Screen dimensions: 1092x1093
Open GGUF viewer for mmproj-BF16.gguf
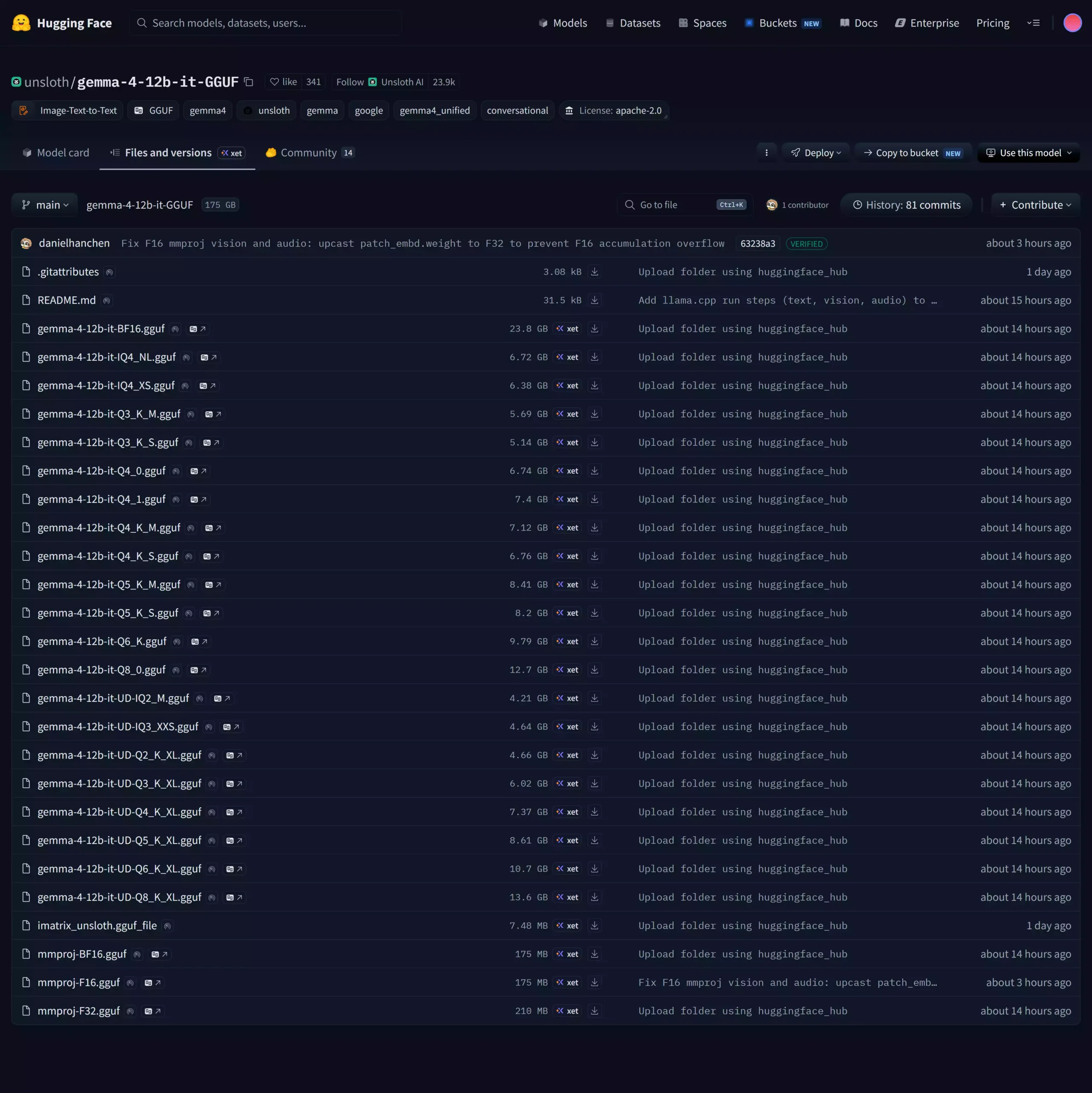pos(160,954)
